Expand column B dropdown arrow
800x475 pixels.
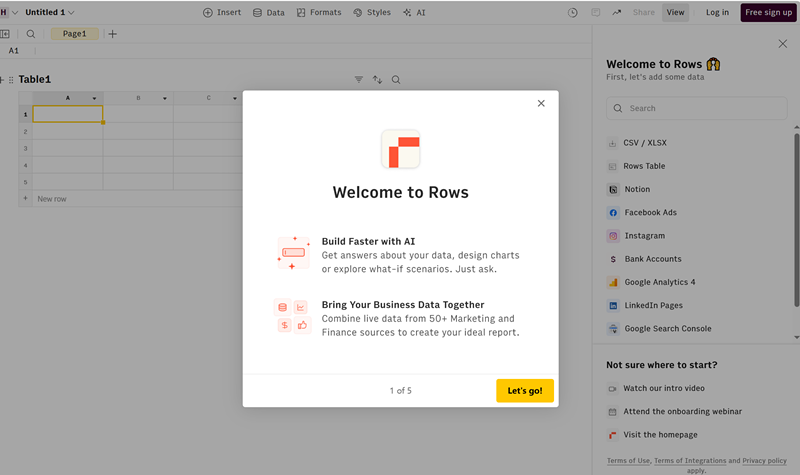(165, 98)
